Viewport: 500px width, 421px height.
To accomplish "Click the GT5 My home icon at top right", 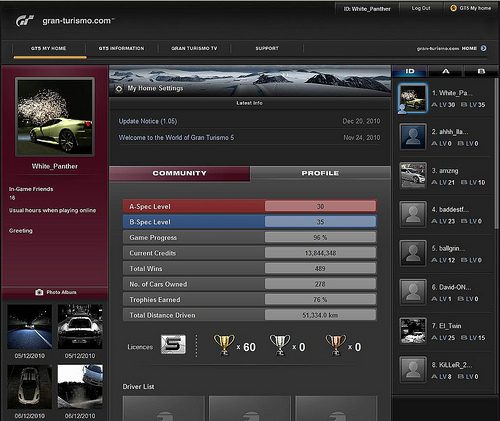I will (x=453, y=8).
